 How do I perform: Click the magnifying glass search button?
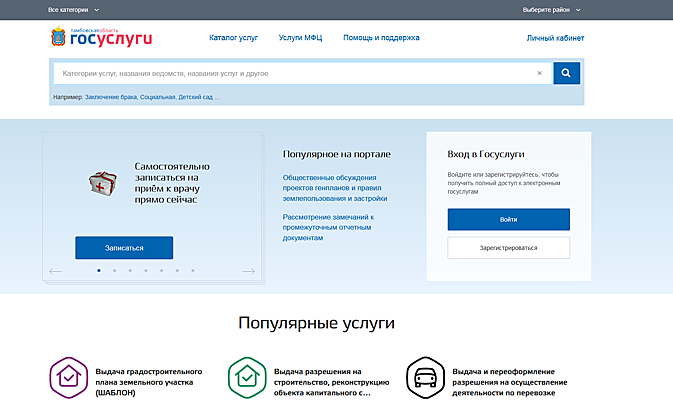click(x=566, y=73)
